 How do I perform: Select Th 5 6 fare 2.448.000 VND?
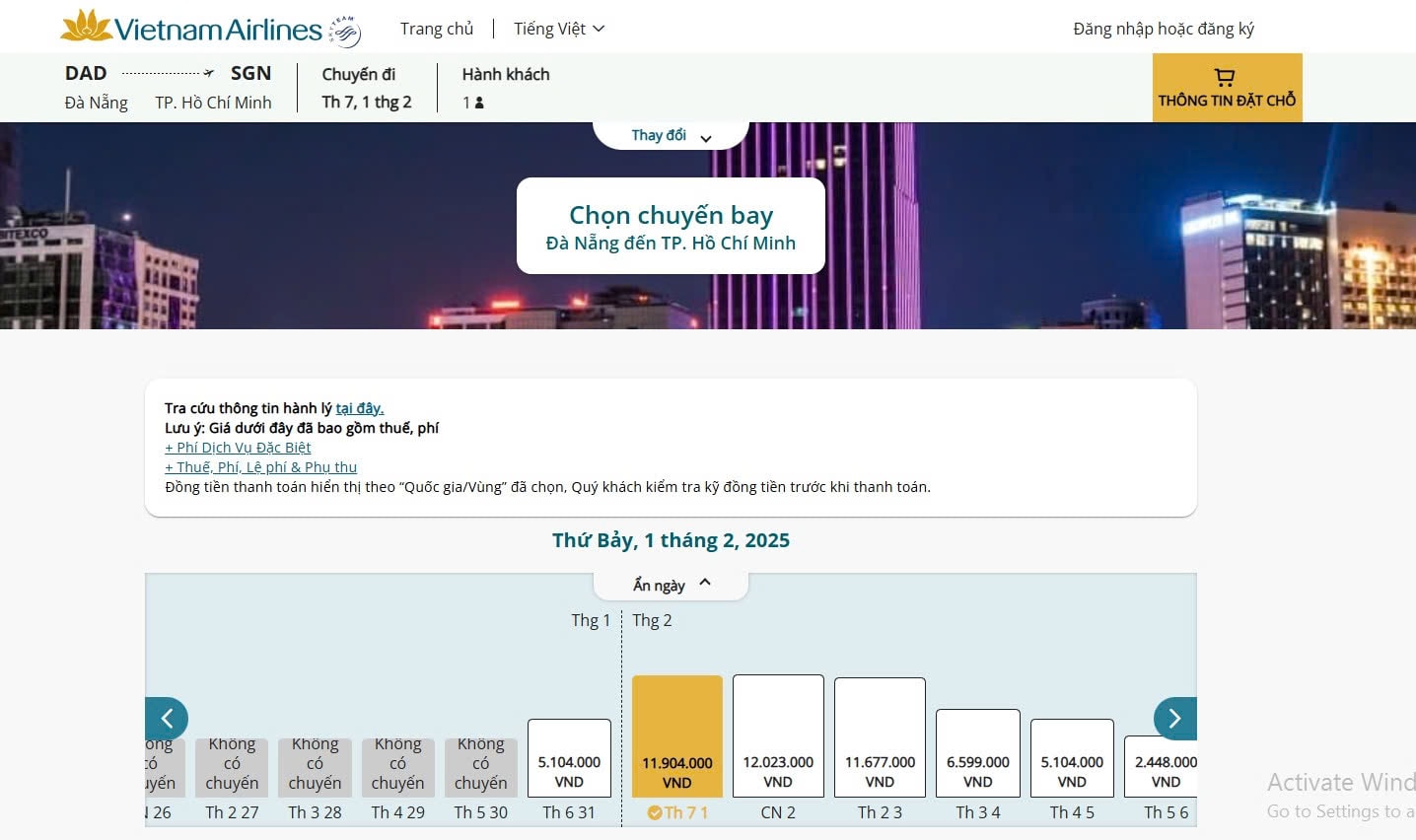click(x=1161, y=766)
